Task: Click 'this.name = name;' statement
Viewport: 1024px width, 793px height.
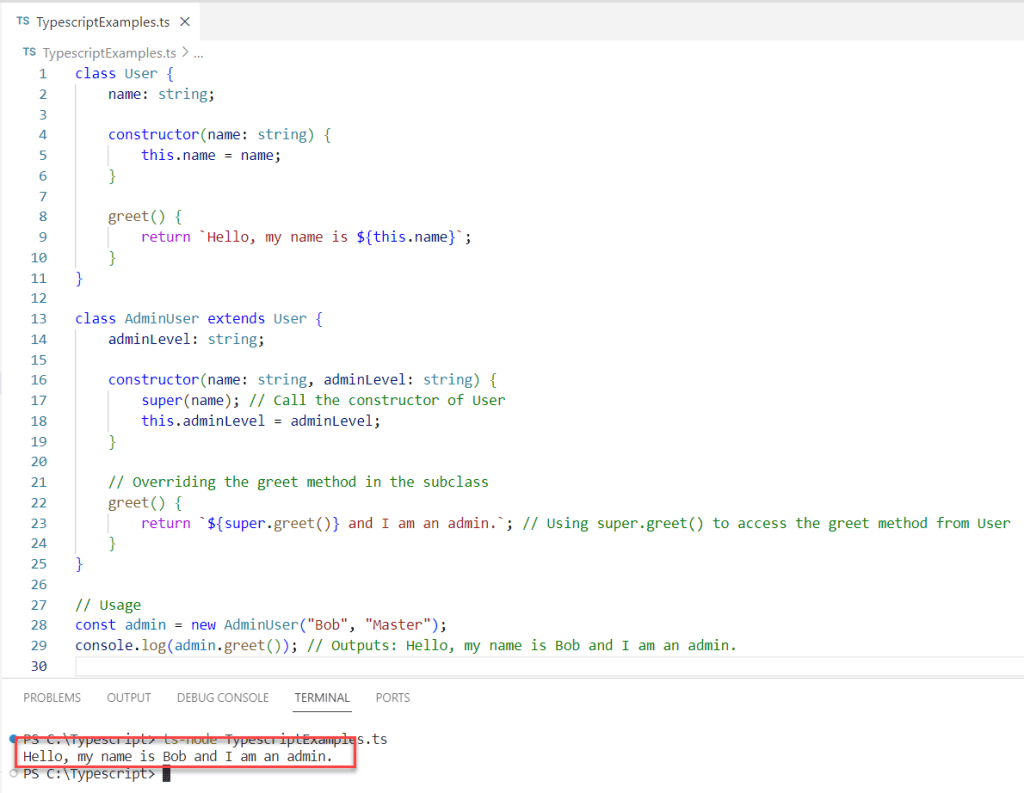Action: [211, 155]
